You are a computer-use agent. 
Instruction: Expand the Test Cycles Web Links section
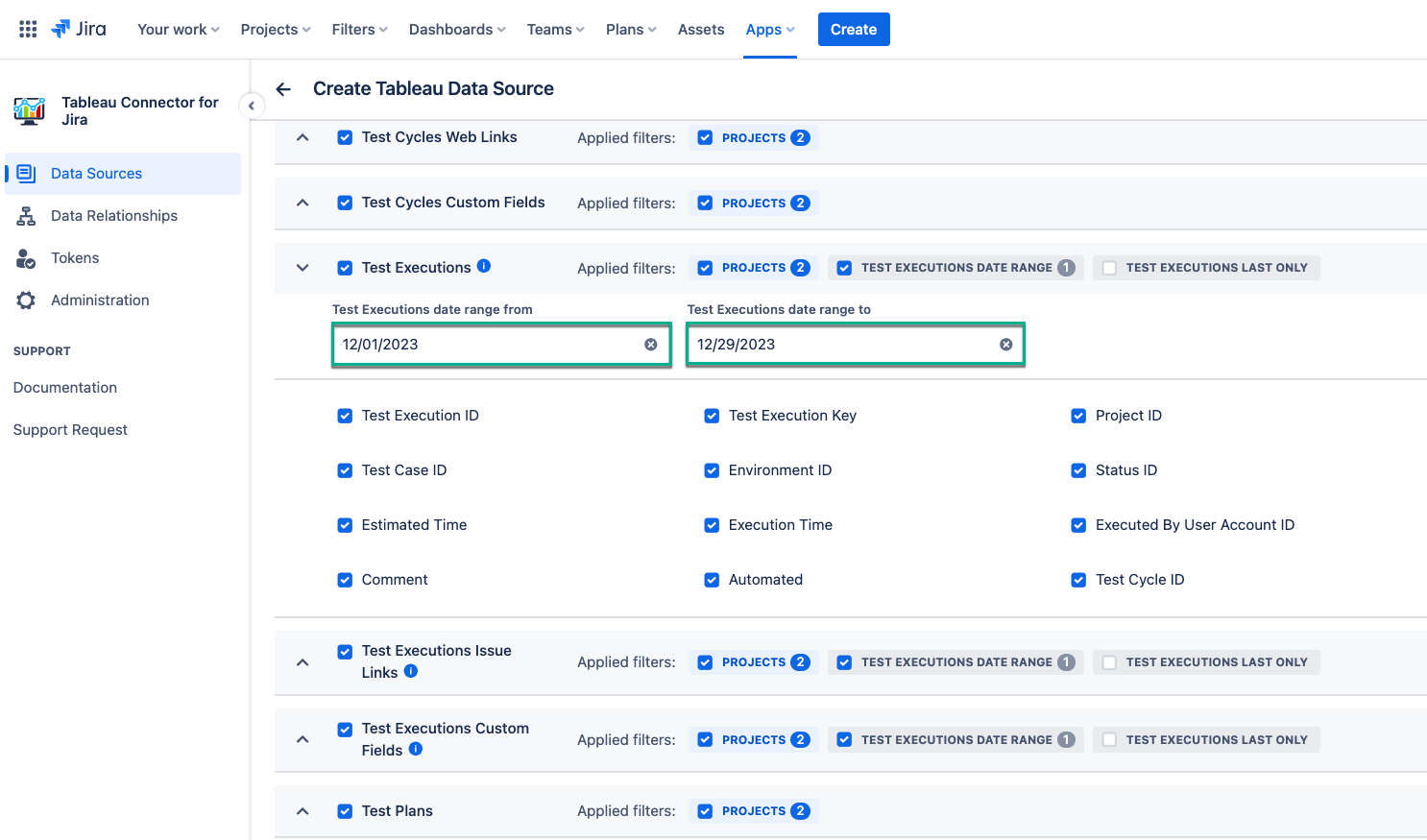click(x=302, y=137)
